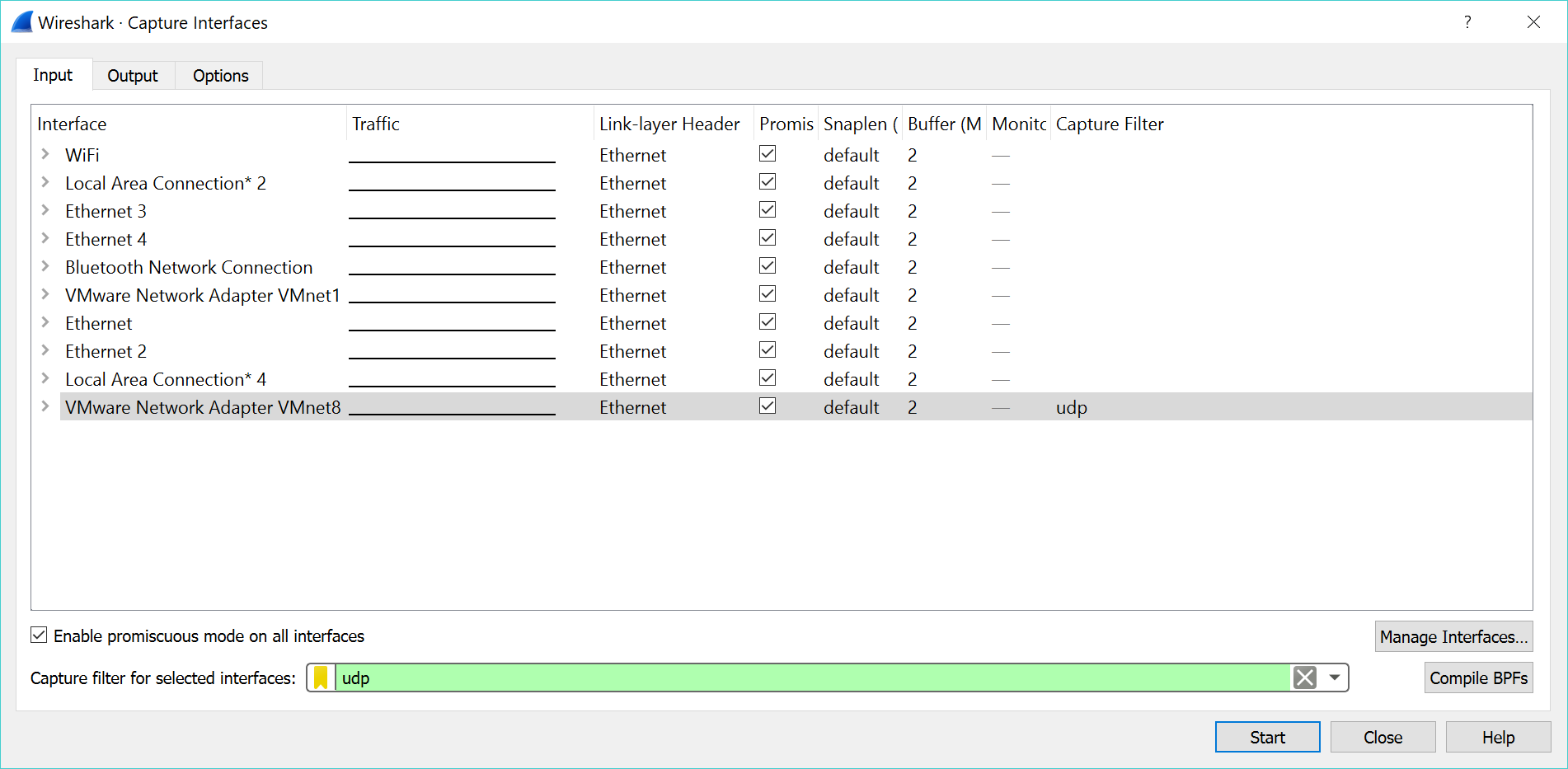1568x769 pixels.
Task: Expand the VMware Network Adapter VMnet1 row
Action: coord(45,294)
